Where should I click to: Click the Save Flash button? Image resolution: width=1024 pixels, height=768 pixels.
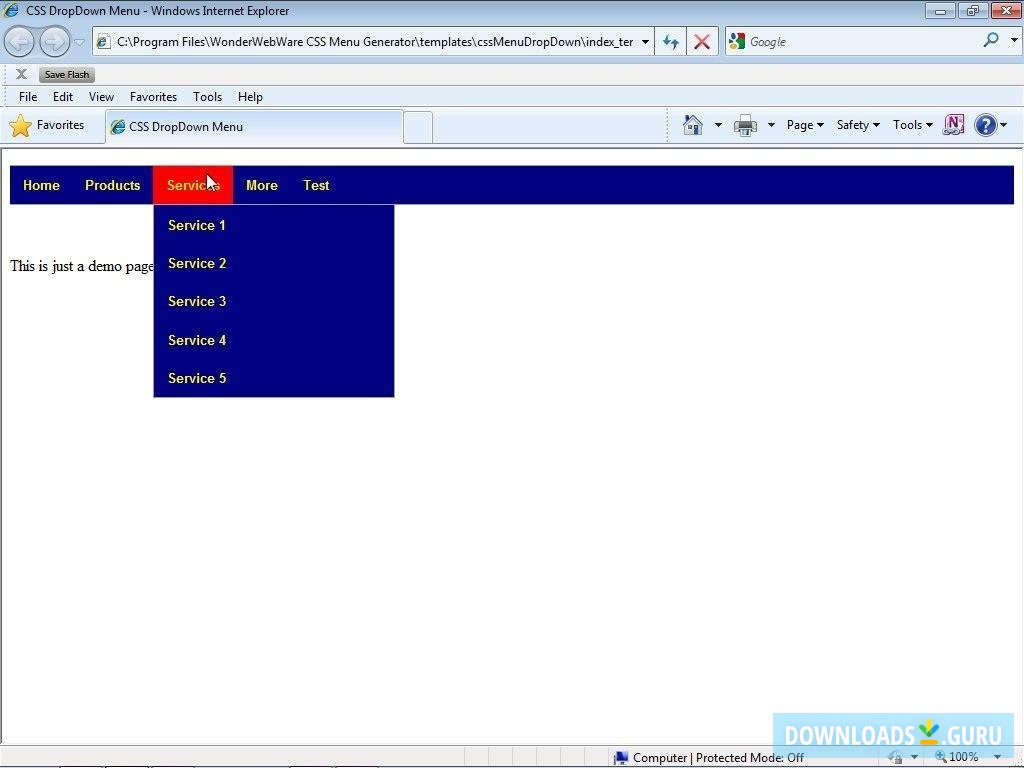click(67, 74)
